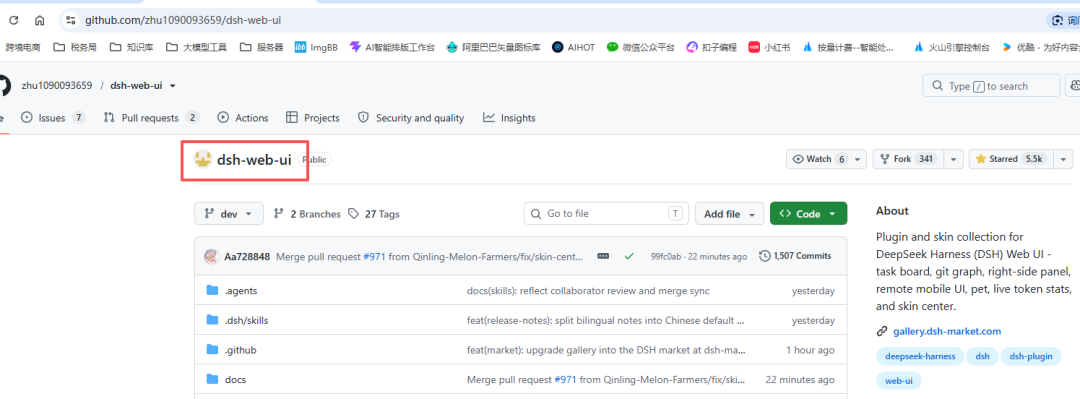Switch to the Actions tab

pos(243,118)
